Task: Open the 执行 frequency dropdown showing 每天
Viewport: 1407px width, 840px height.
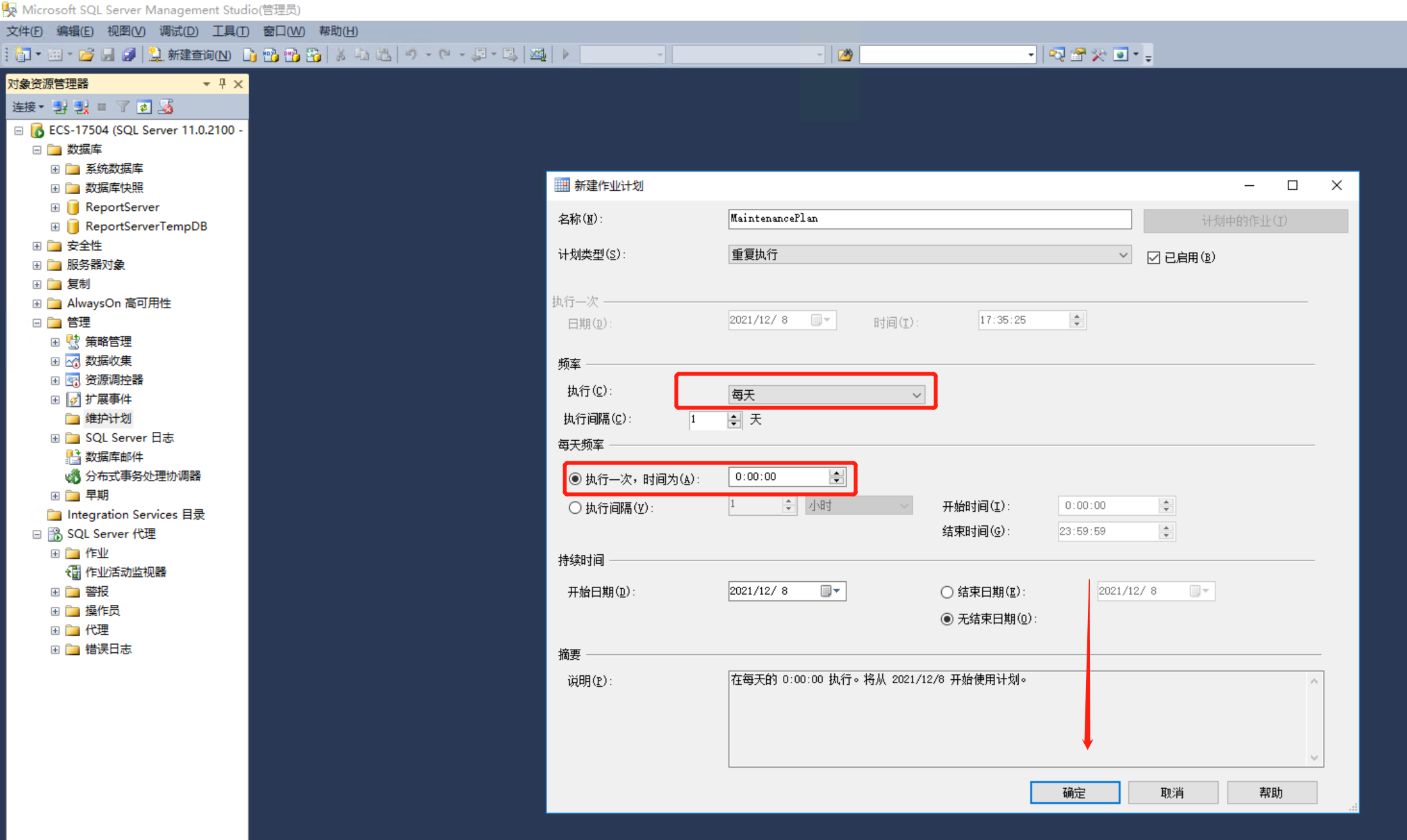Action: [x=827, y=395]
